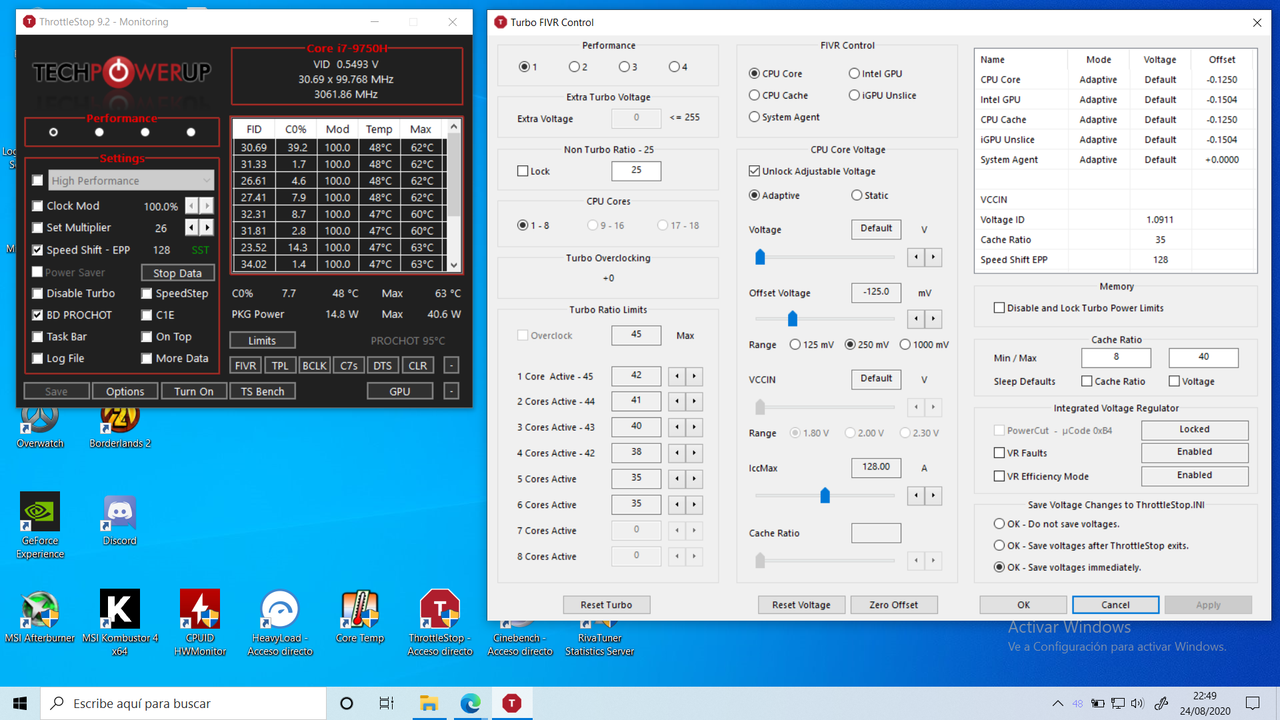Open ThrottleStop desktop shortcut icon
The height and width of the screenshot is (720, 1280).
(x=440, y=622)
